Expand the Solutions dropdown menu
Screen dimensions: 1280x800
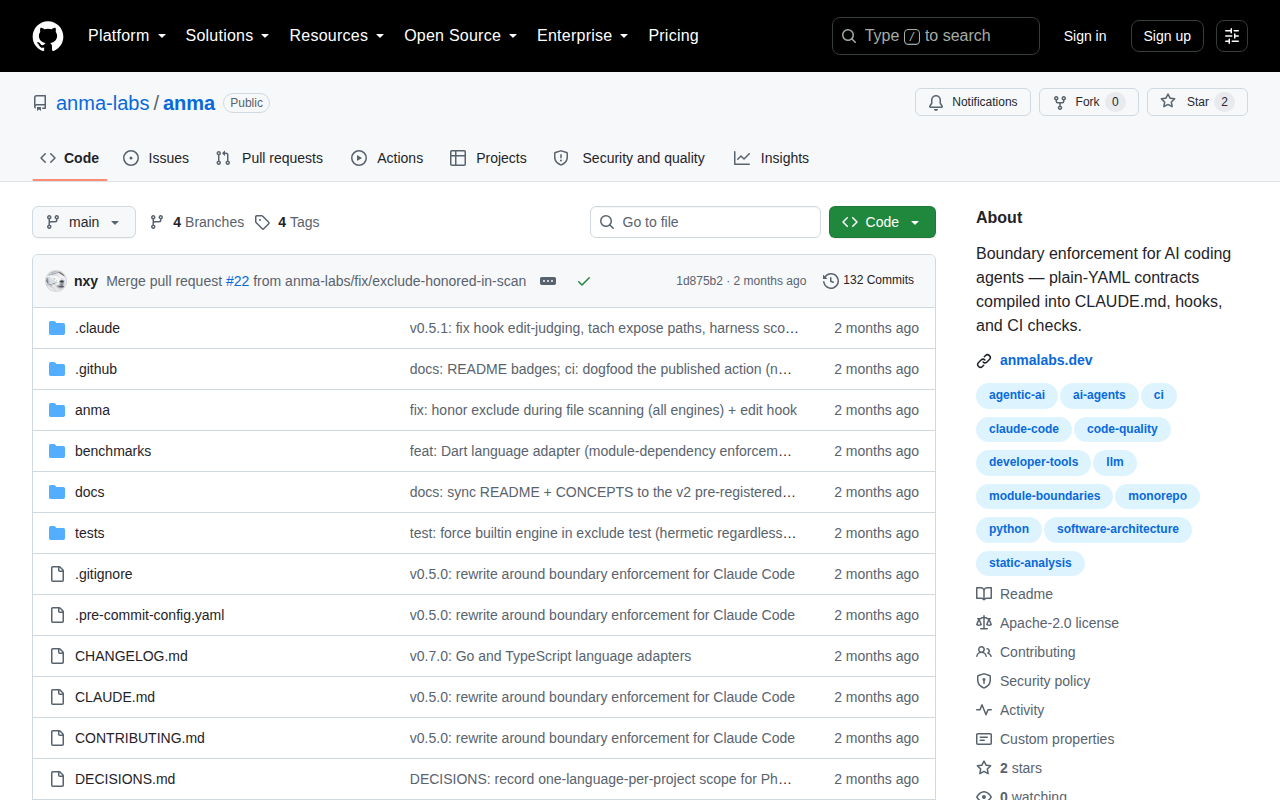228,36
